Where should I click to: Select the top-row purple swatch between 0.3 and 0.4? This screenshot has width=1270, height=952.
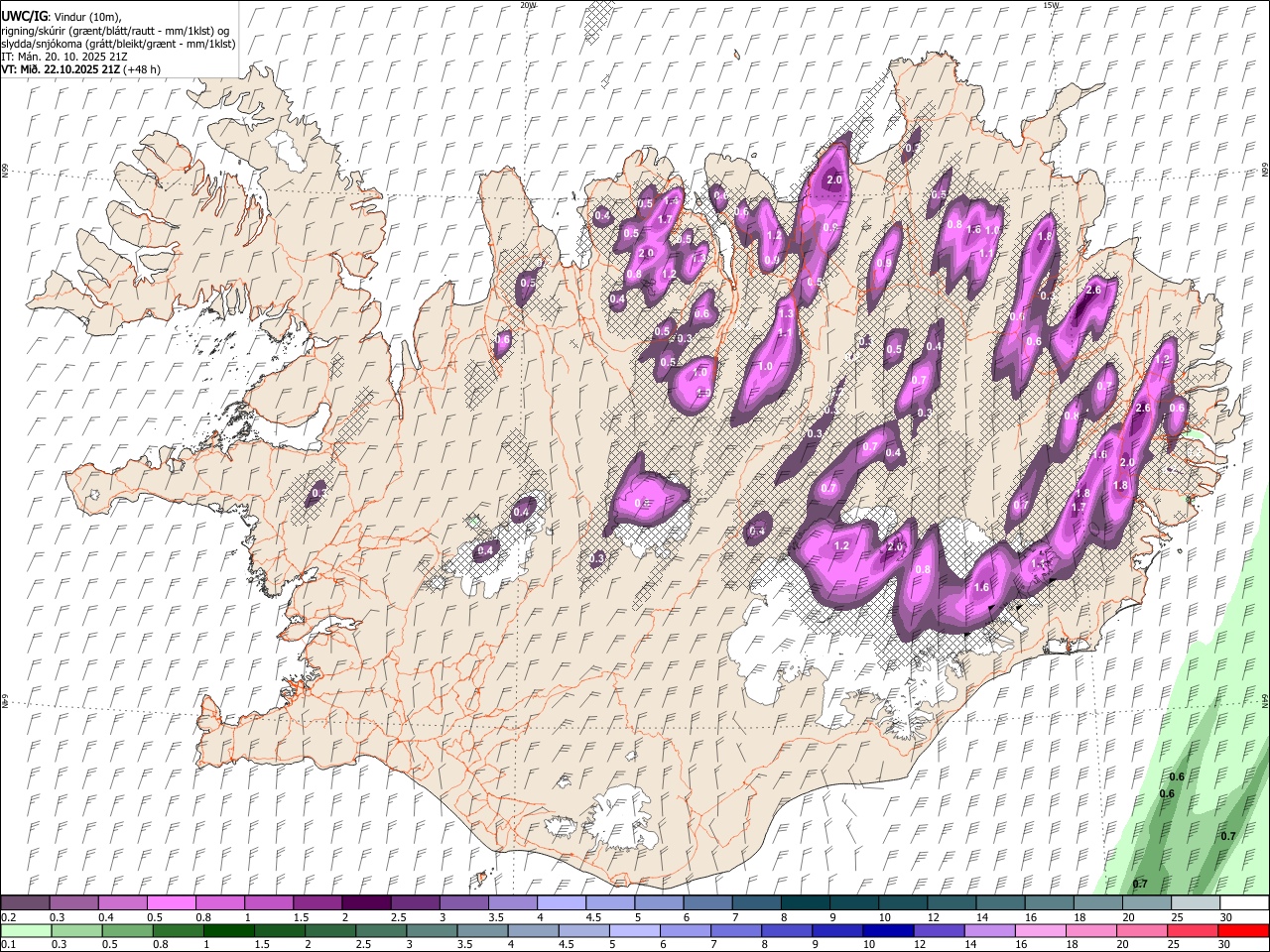(x=73, y=902)
